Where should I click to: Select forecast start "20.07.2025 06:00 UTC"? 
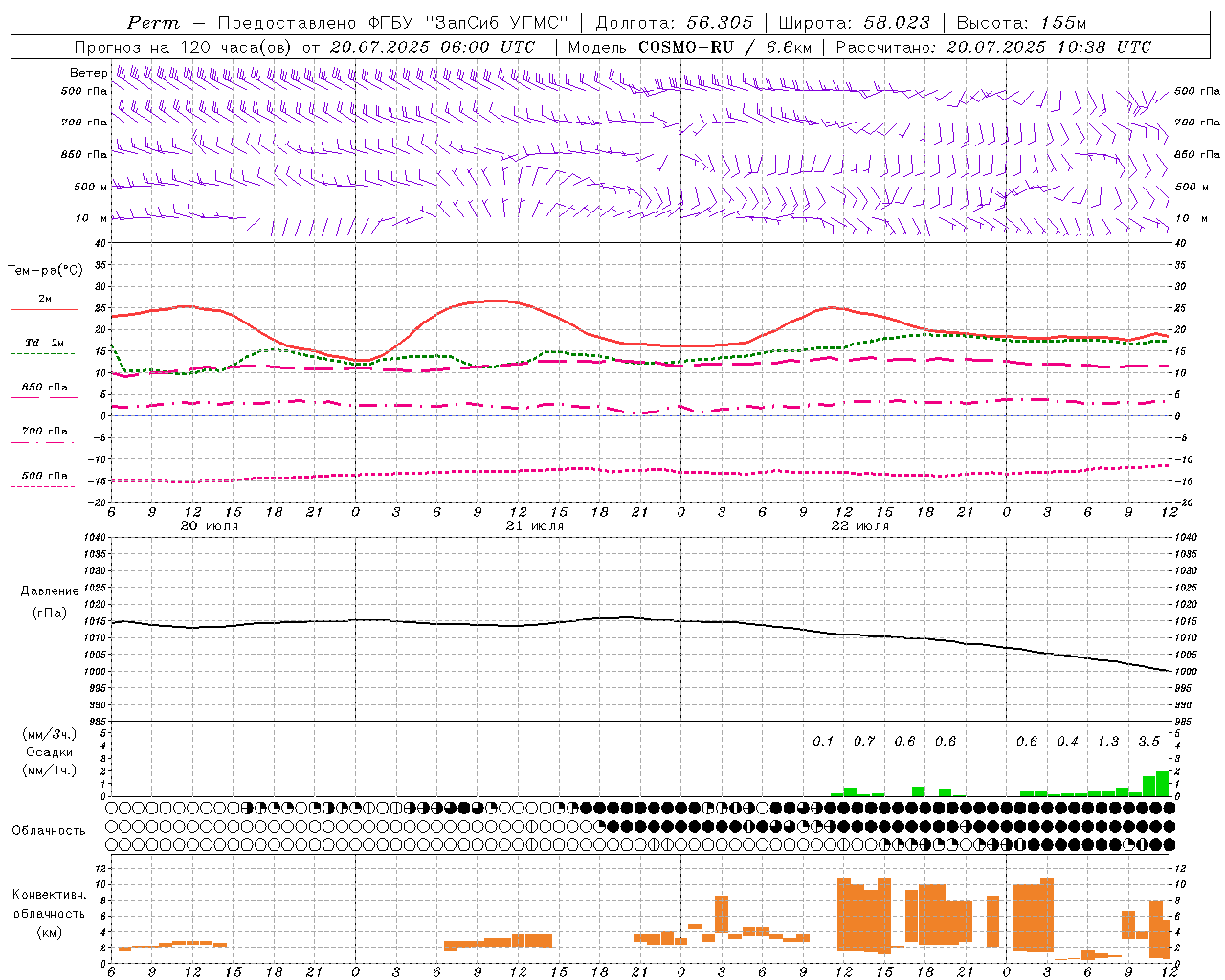(x=433, y=47)
